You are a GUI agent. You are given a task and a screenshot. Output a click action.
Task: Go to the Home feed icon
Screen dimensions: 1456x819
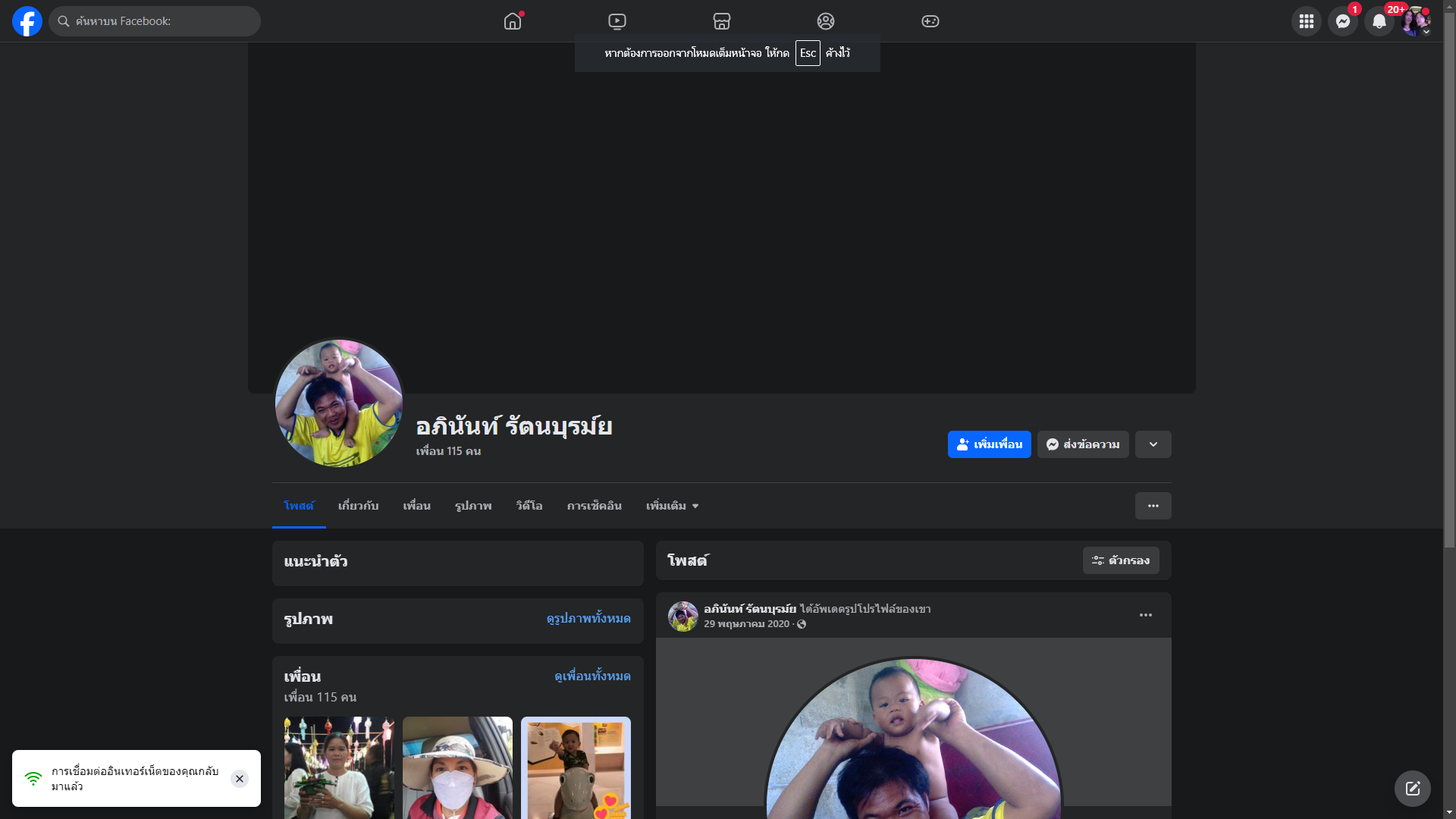pos(513,21)
